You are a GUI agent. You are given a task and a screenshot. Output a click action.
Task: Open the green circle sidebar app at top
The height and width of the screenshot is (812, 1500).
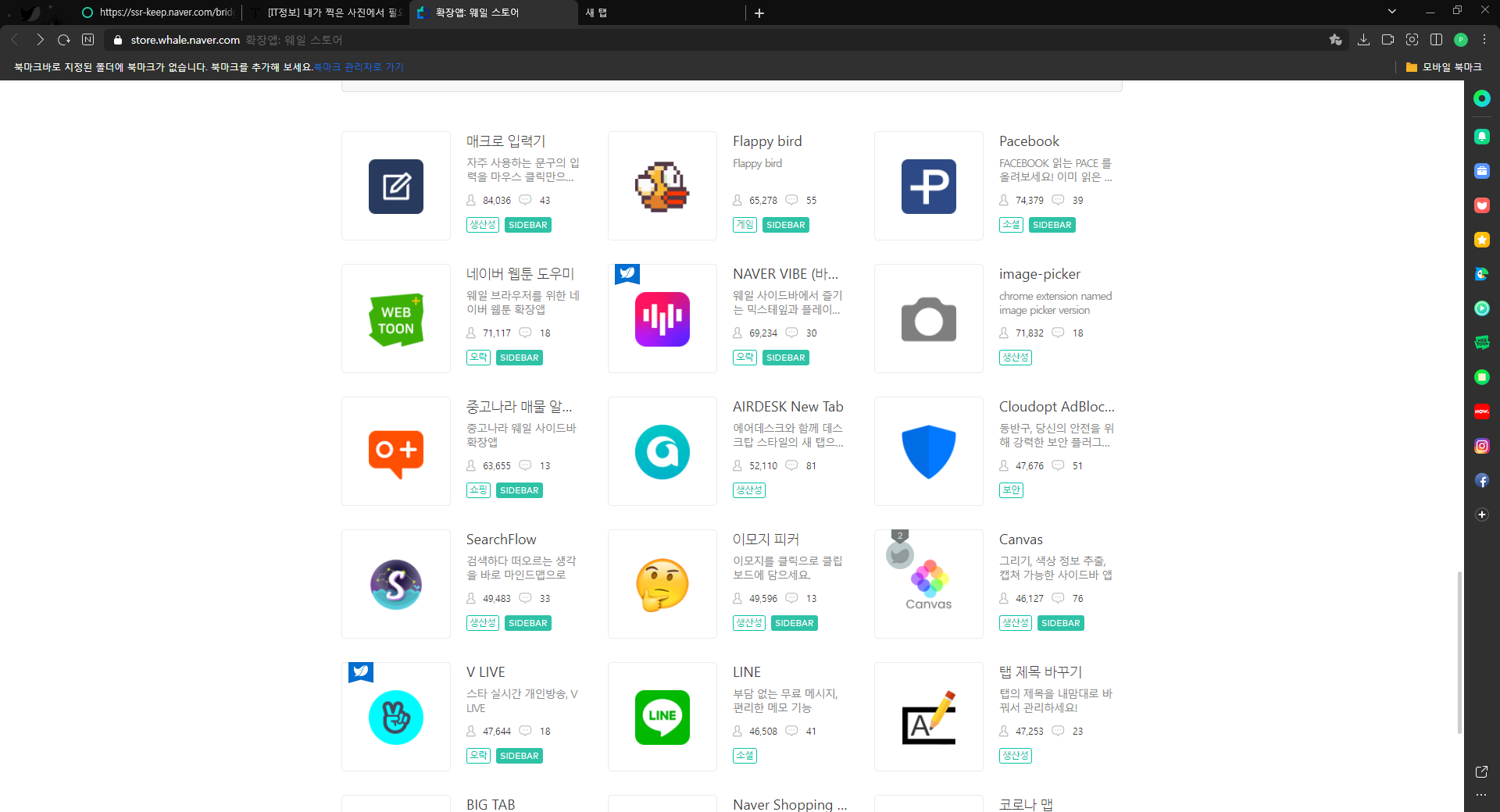coord(1482,98)
